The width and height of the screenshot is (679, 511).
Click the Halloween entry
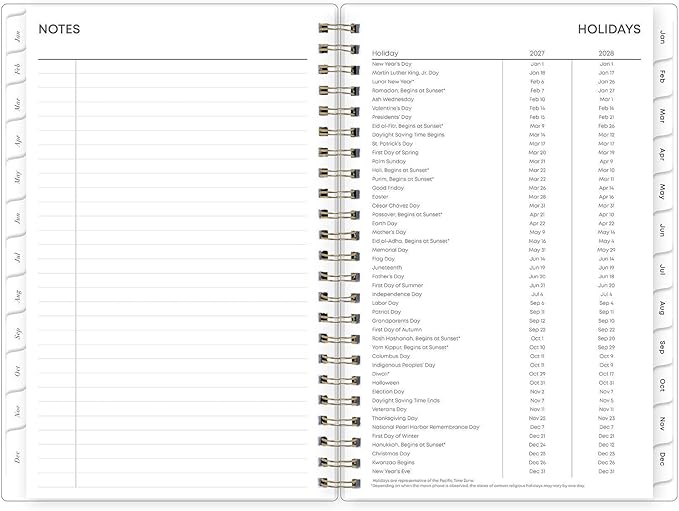(385, 383)
